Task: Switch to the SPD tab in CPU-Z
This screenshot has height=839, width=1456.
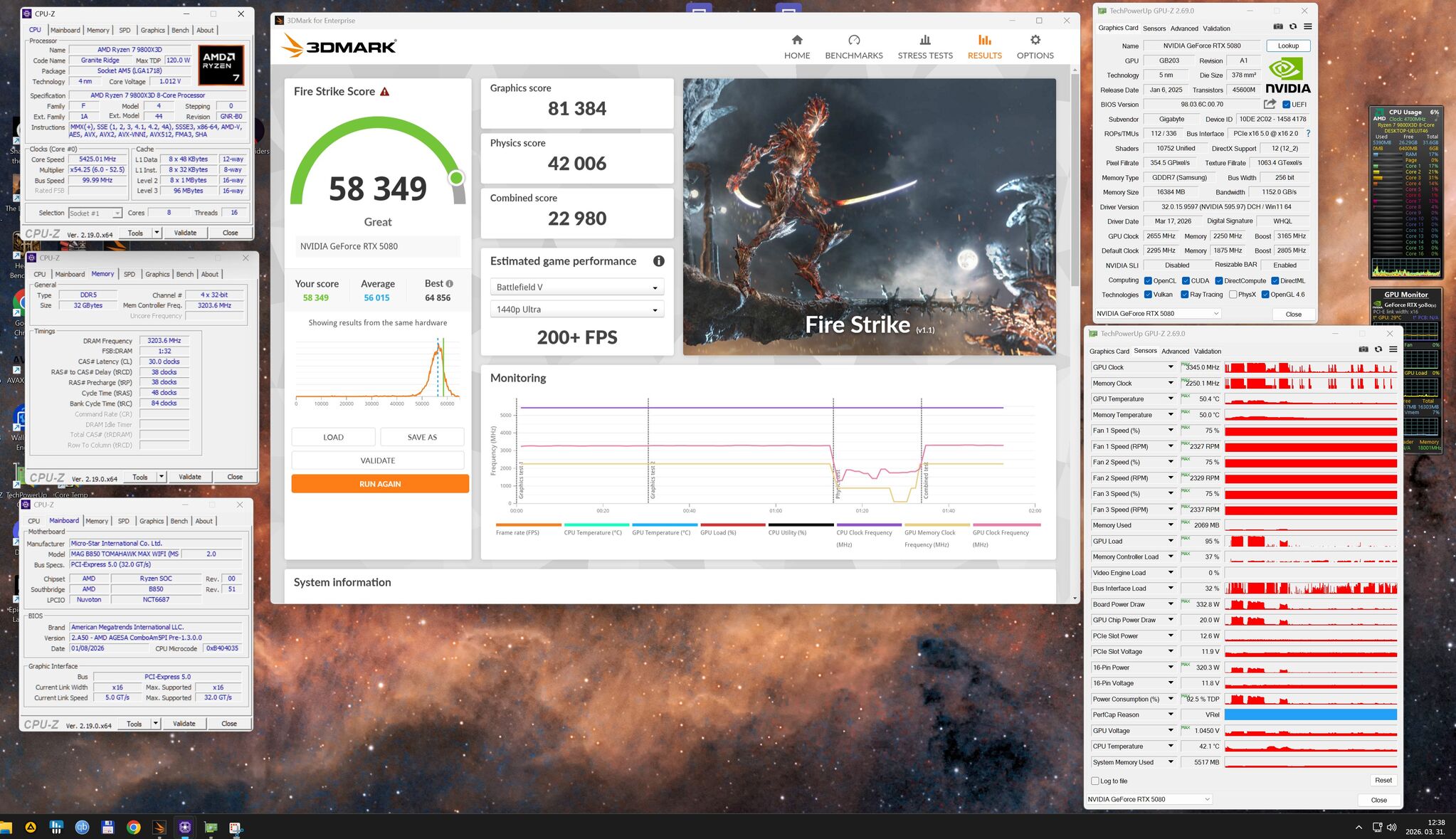Action: pyautogui.click(x=125, y=30)
